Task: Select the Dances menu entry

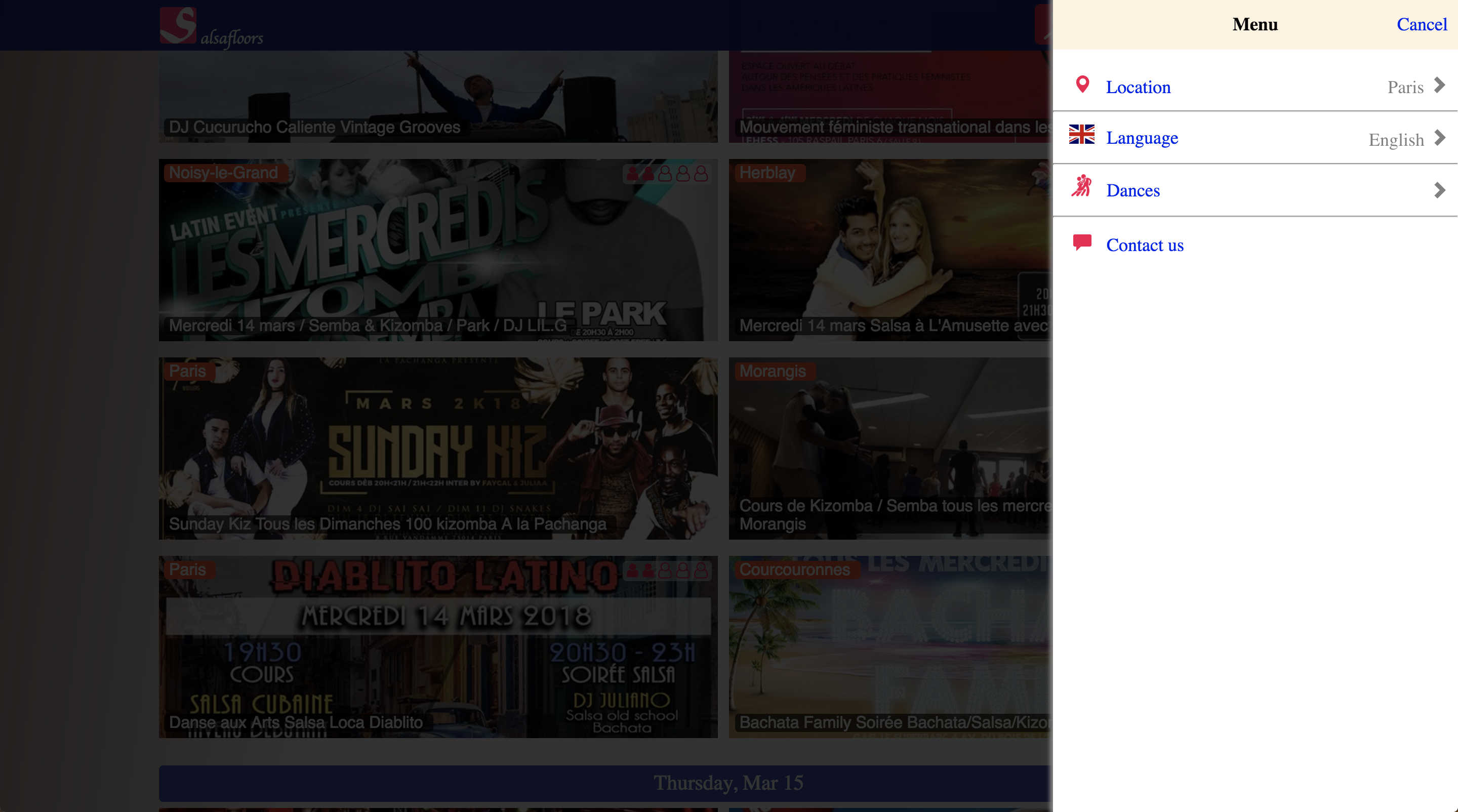Action: click(x=1132, y=190)
